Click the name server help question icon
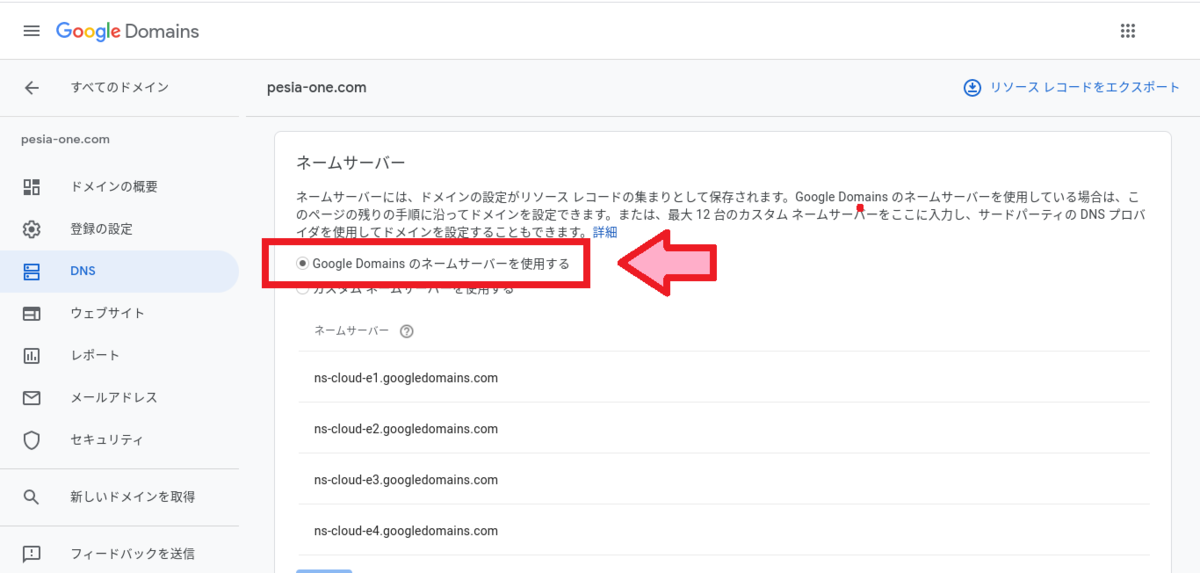The image size is (1200, 573). [407, 332]
